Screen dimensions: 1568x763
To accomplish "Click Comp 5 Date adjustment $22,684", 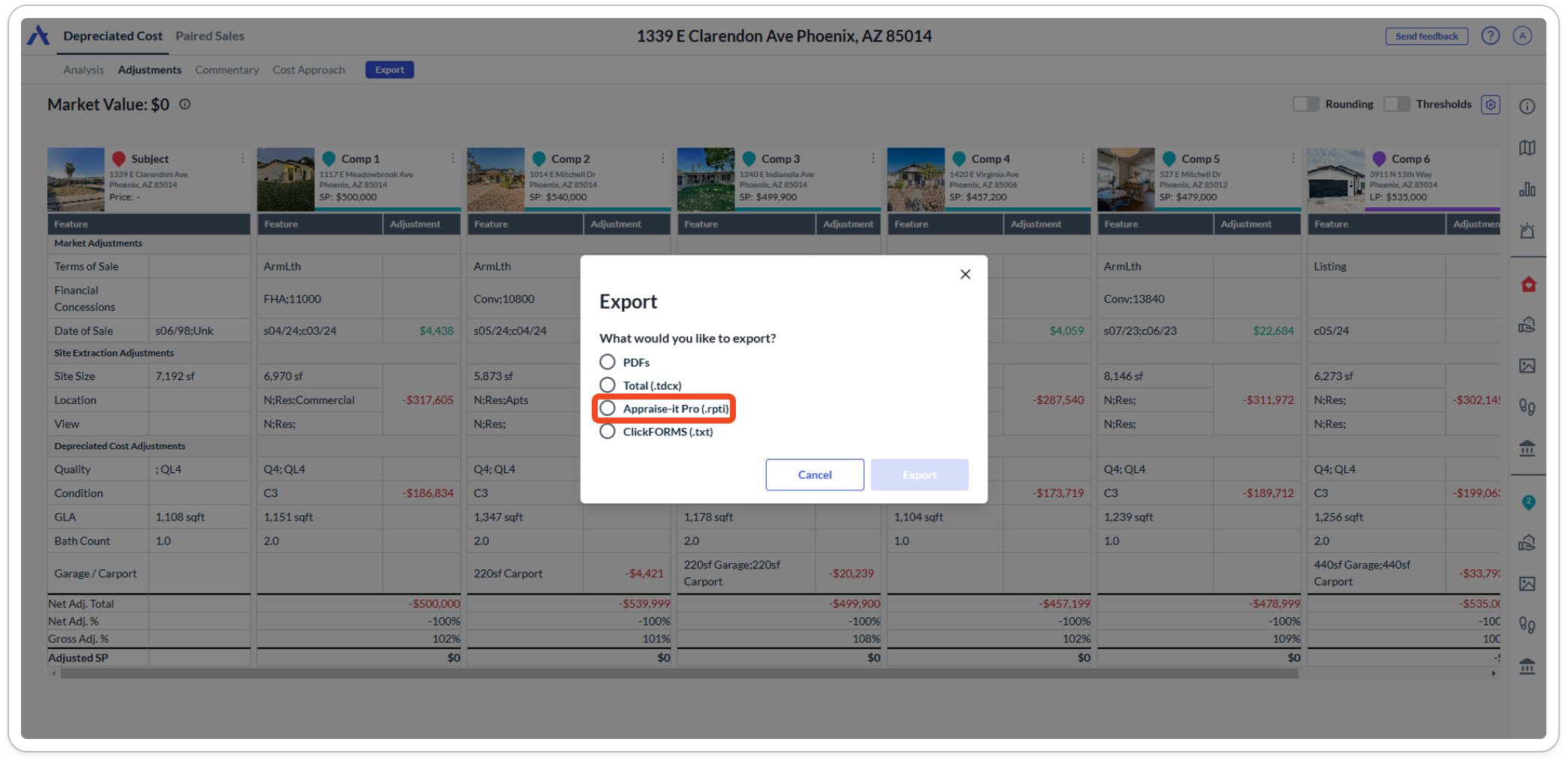I will [x=1274, y=331].
